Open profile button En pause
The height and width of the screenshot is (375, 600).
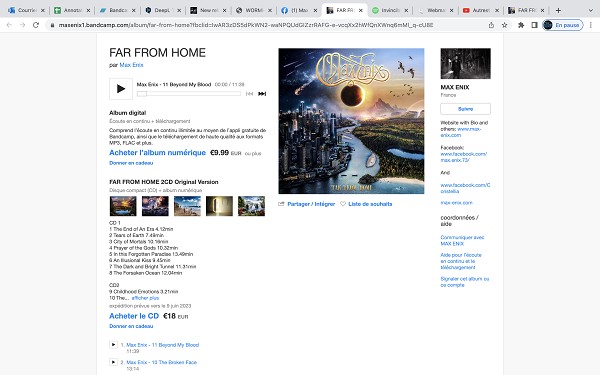(x=562, y=25)
